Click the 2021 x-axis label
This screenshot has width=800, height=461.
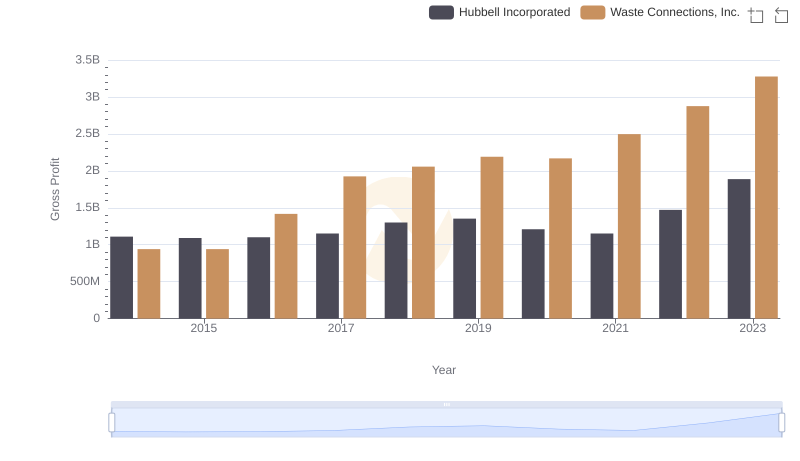coord(615,328)
